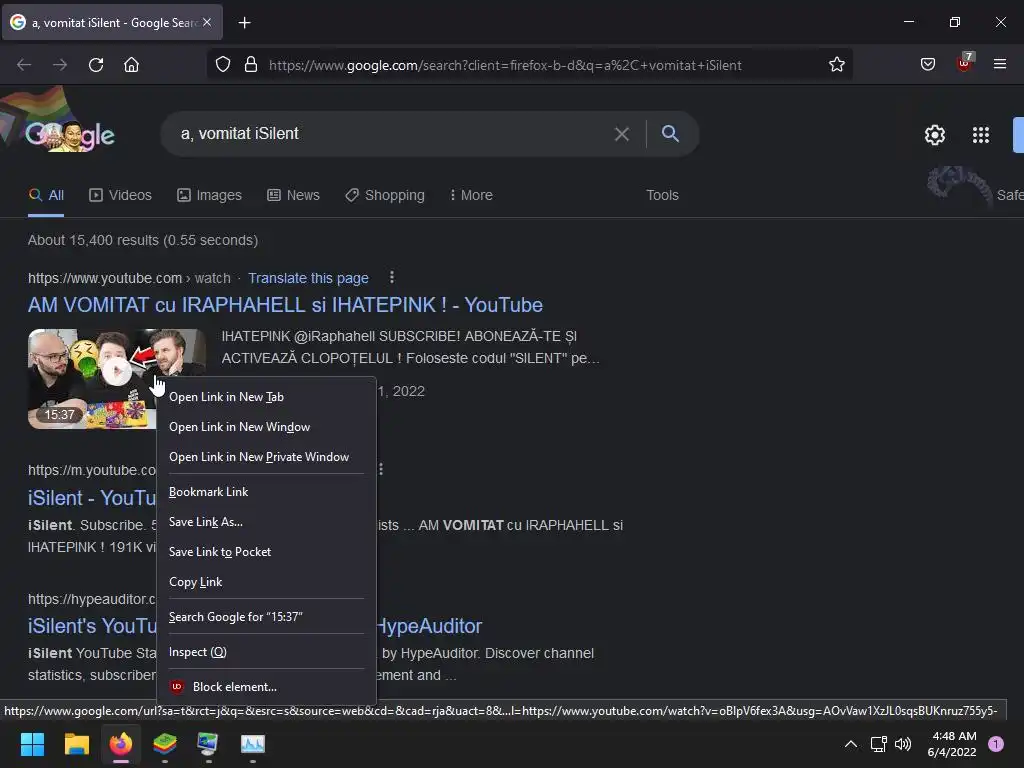Show hidden system tray icons
The image size is (1024, 768).
[x=851, y=744]
